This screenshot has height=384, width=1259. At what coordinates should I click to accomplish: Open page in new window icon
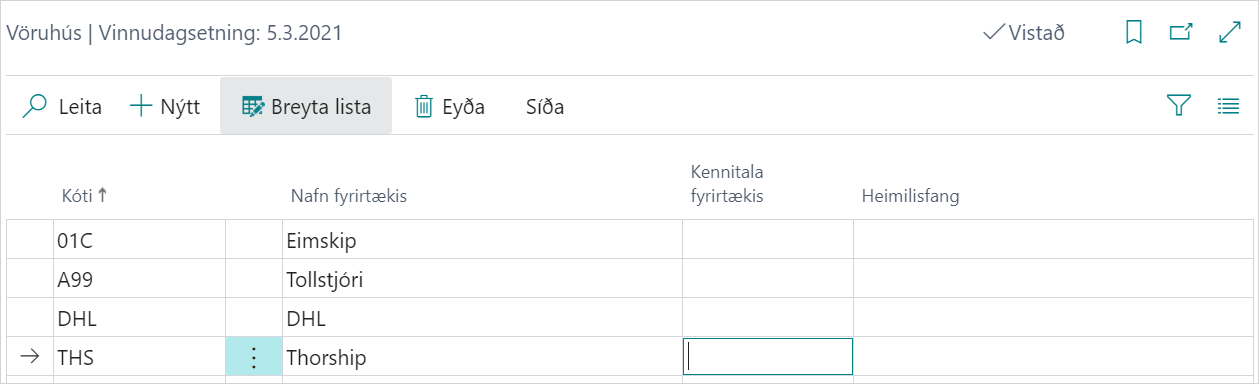coord(1181,33)
